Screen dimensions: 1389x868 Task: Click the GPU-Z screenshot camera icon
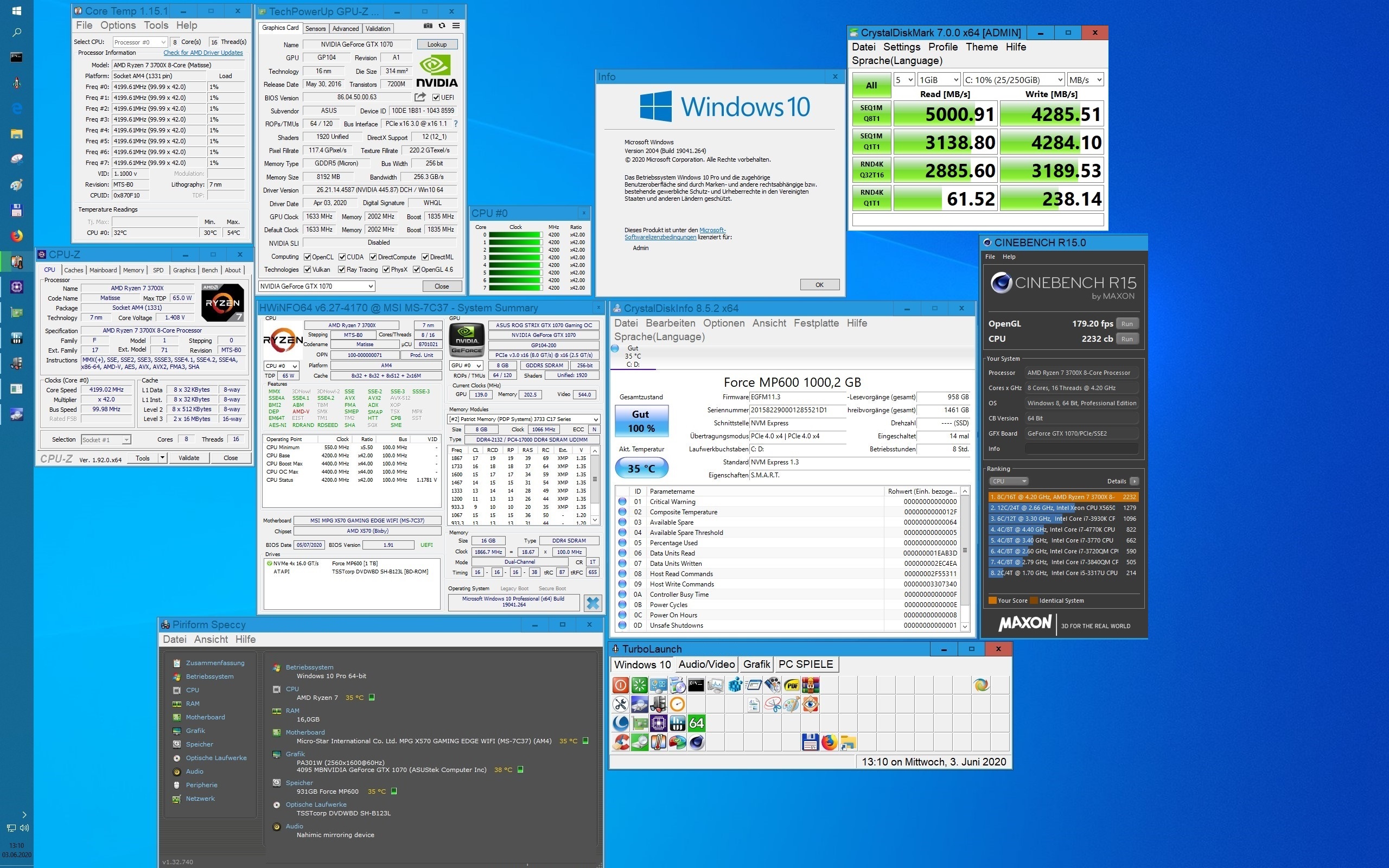pos(428,26)
